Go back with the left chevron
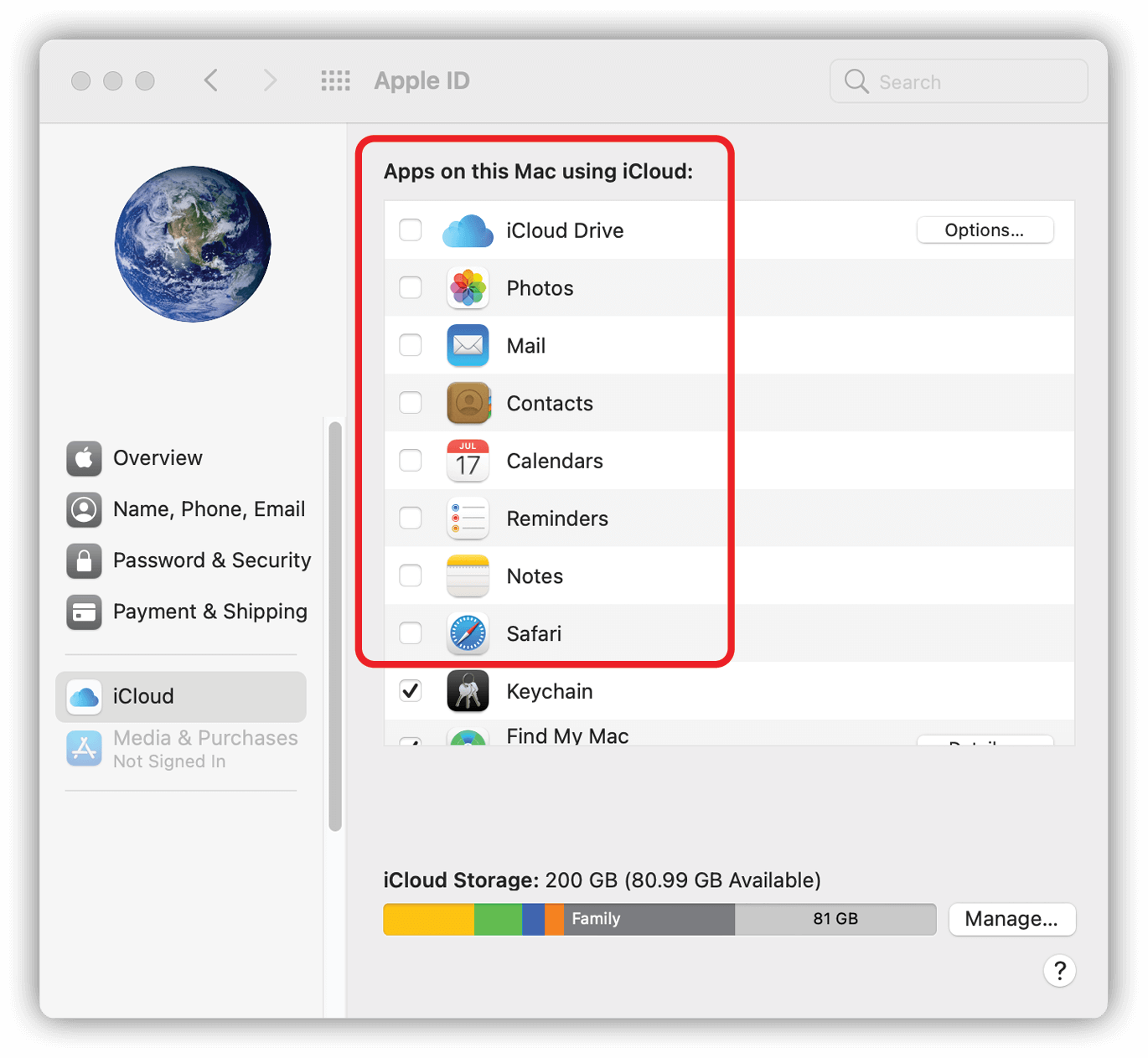The width and height of the screenshot is (1148, 1058). coord(211,80)
